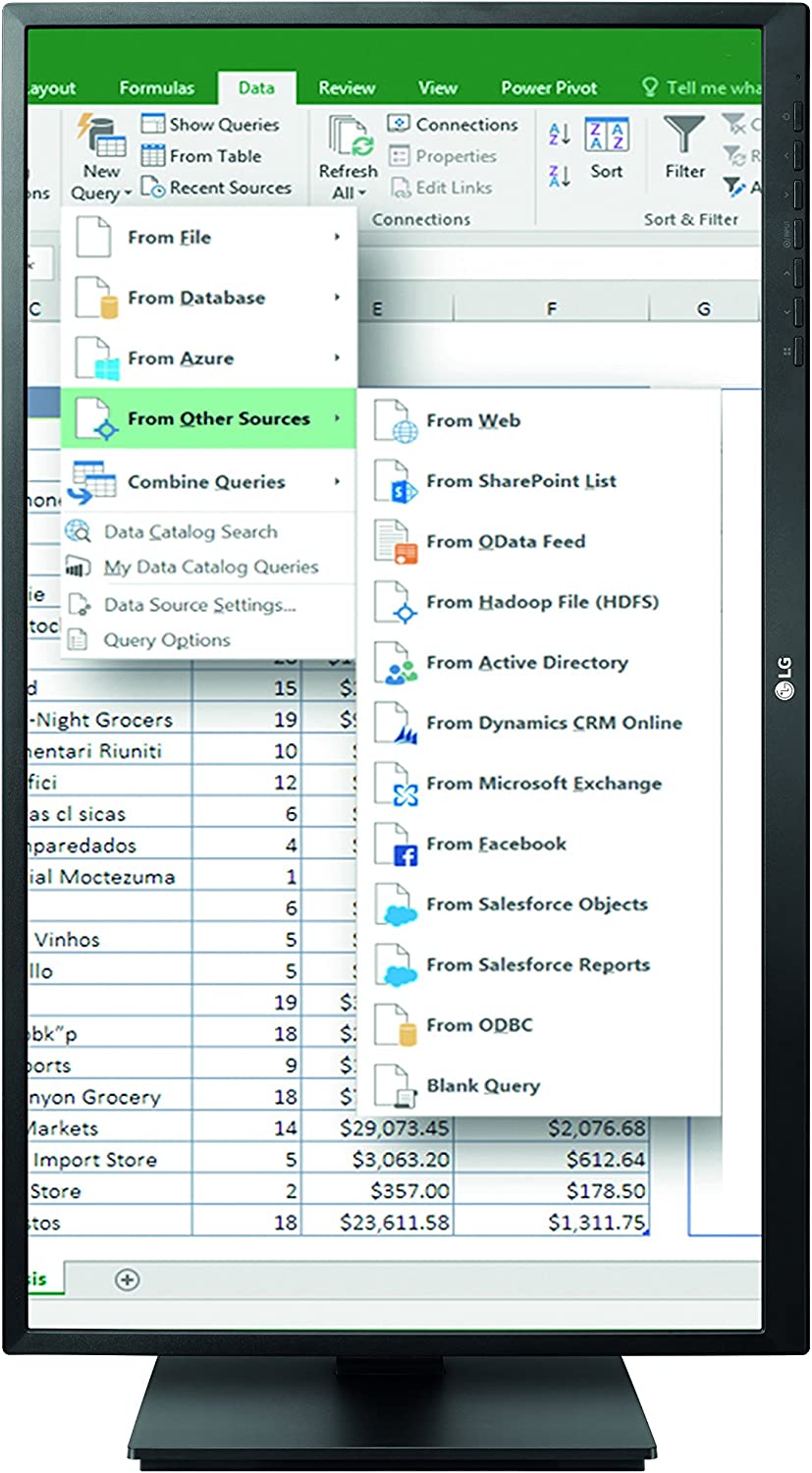Viewport: 812px width, 1473px height.
Task: Click cell showing $3,063.20
Action: (378, 1160)
